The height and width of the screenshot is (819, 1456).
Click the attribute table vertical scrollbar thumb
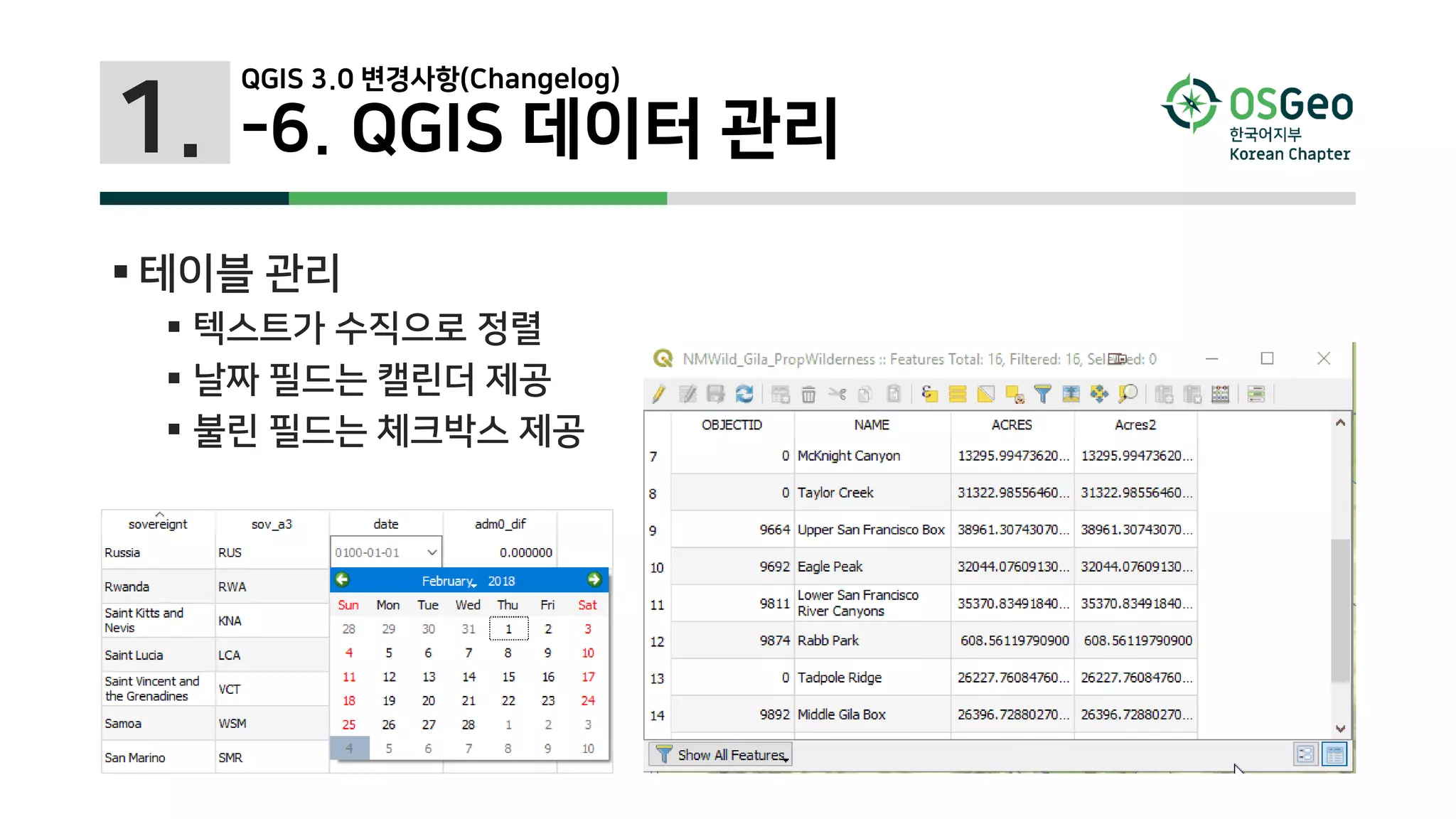[x=1340, y=611]
